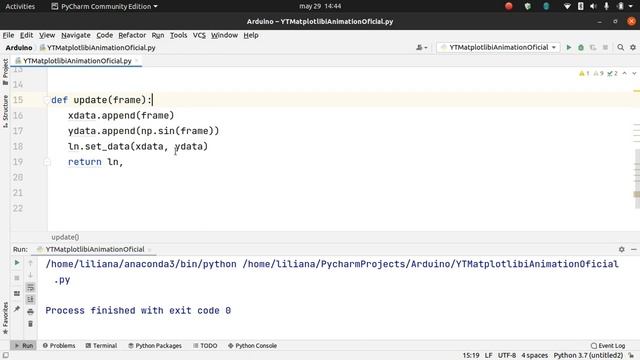This screenshot has height=360, width=640.
Task: Open the Refactor menu
Action: tap(132, 35)
